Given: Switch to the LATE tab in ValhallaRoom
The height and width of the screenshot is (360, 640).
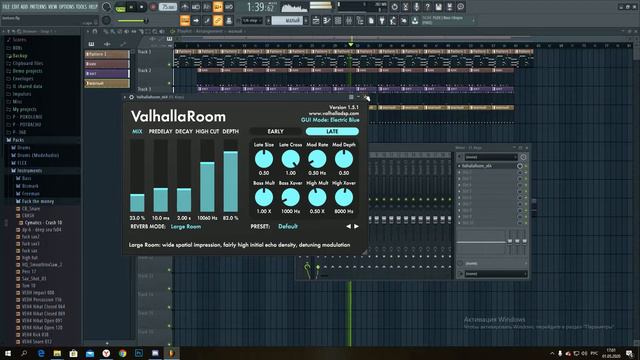Looking at the screenshot, I should click(x=332, y=131).
